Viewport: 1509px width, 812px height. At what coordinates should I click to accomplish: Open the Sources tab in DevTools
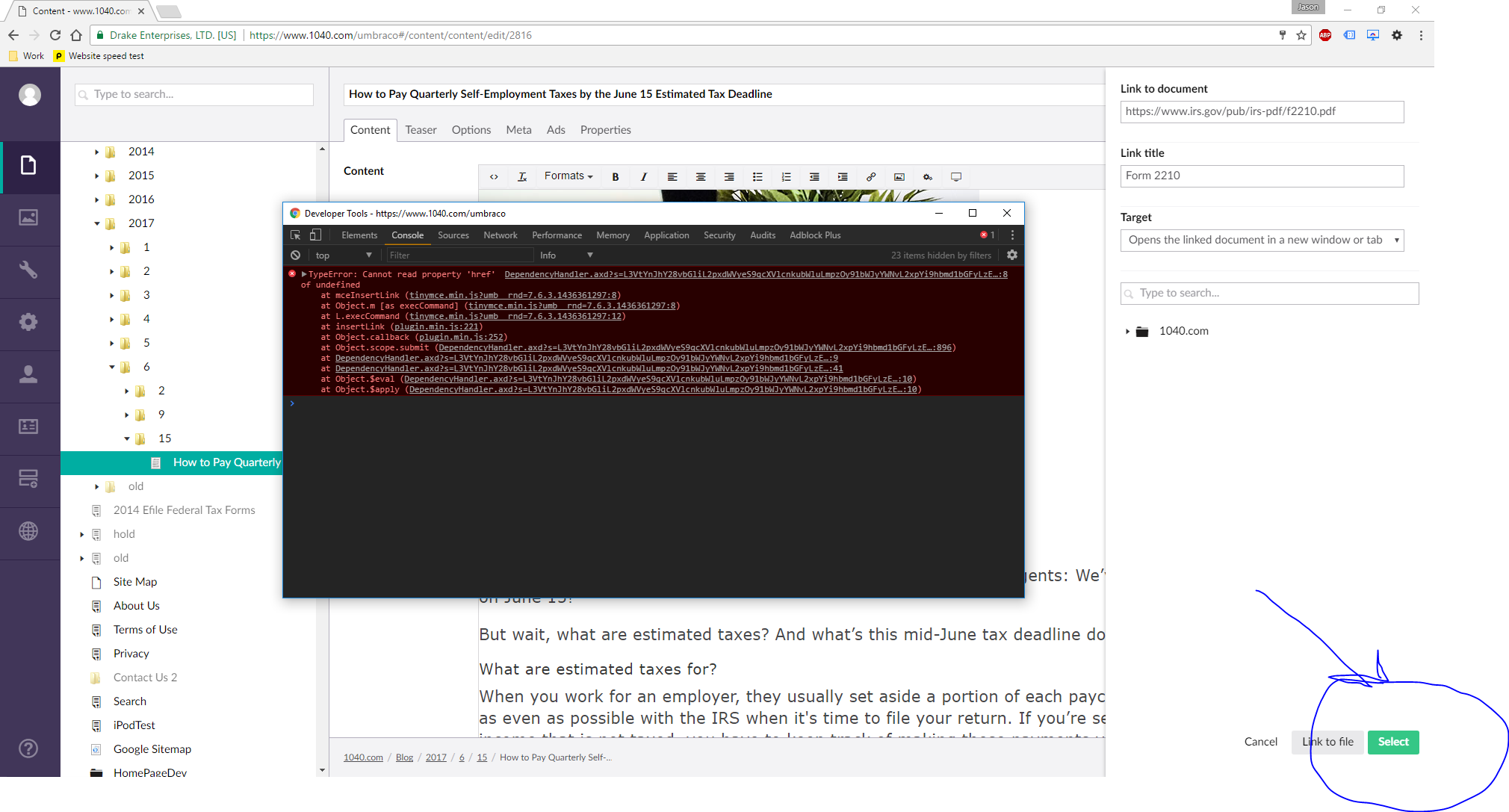pyautogui.click(x=453, y=235)
